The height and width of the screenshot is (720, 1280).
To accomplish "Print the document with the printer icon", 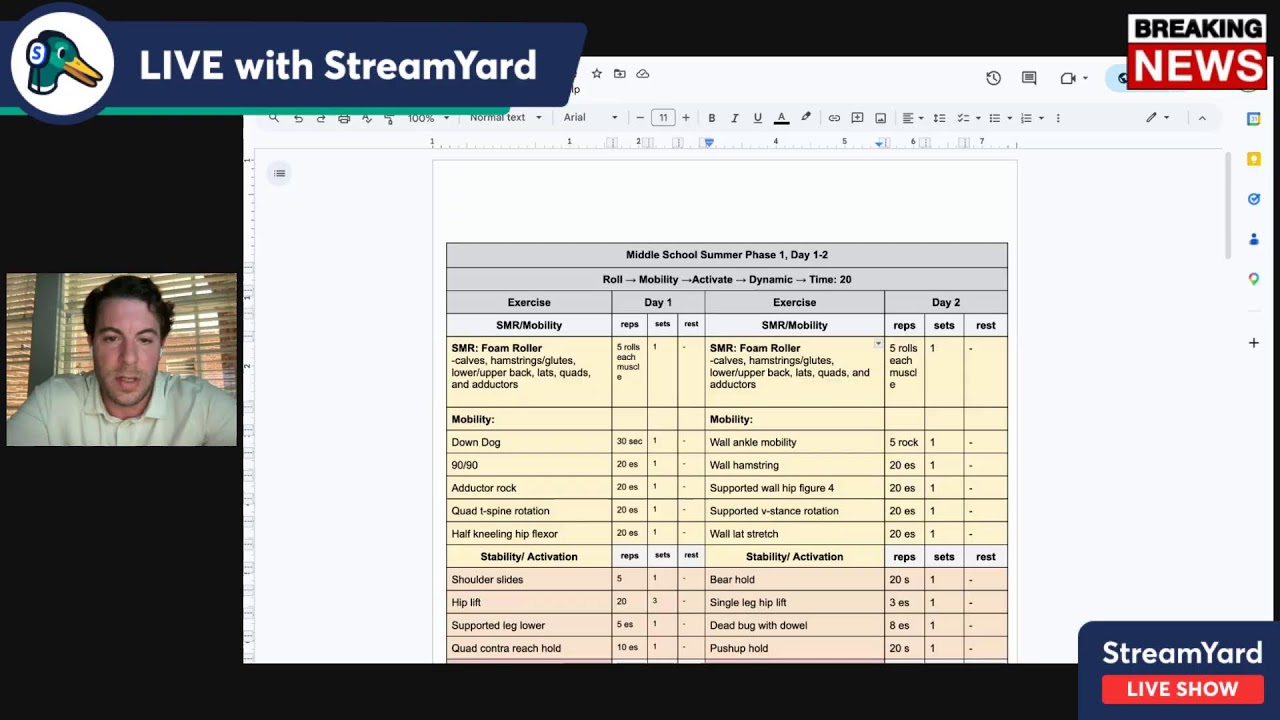I will point(344,118).
